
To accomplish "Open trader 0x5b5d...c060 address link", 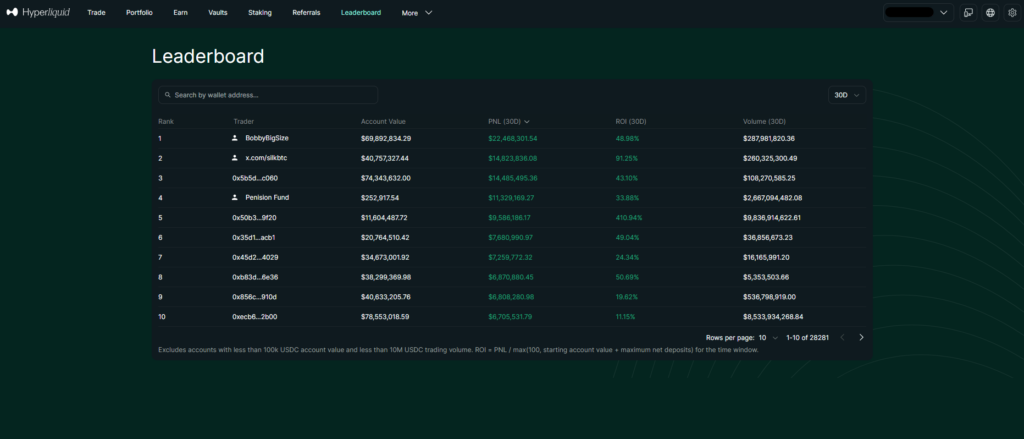I will [254, 178].
